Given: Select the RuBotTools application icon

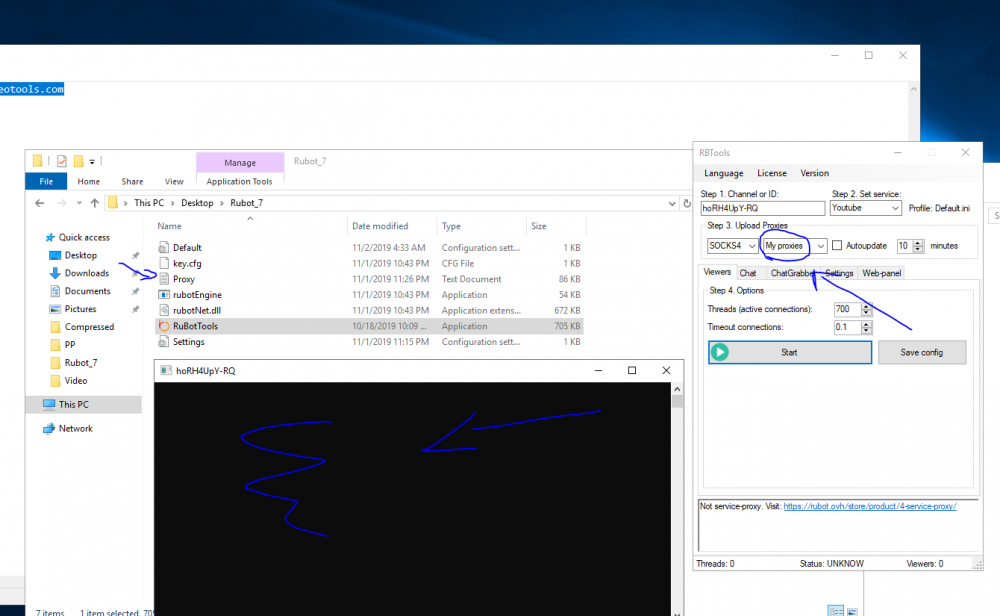Looking at the screenshot, I should [x=164, y=326].
